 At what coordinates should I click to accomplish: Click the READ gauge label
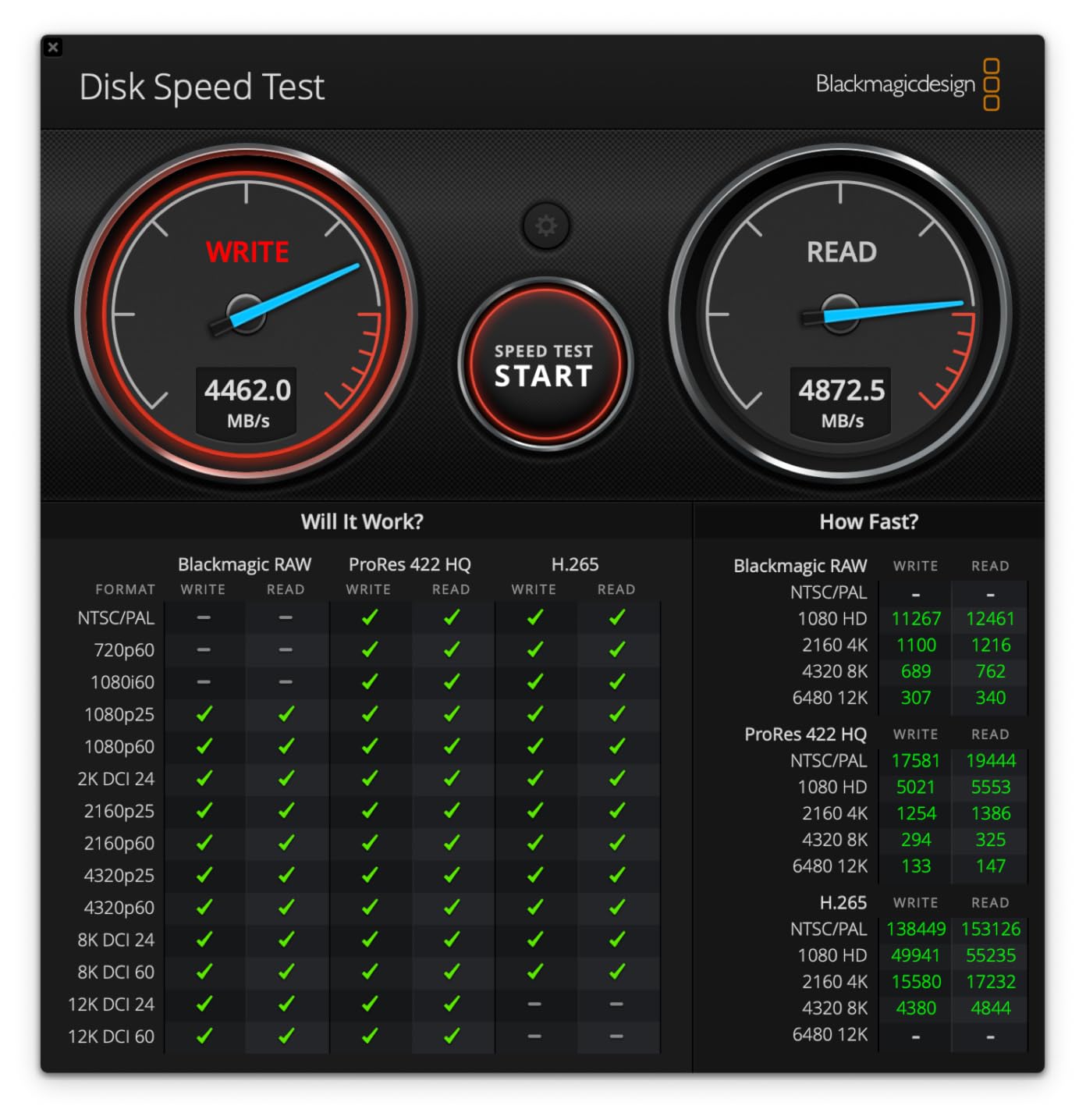point(841,252)
